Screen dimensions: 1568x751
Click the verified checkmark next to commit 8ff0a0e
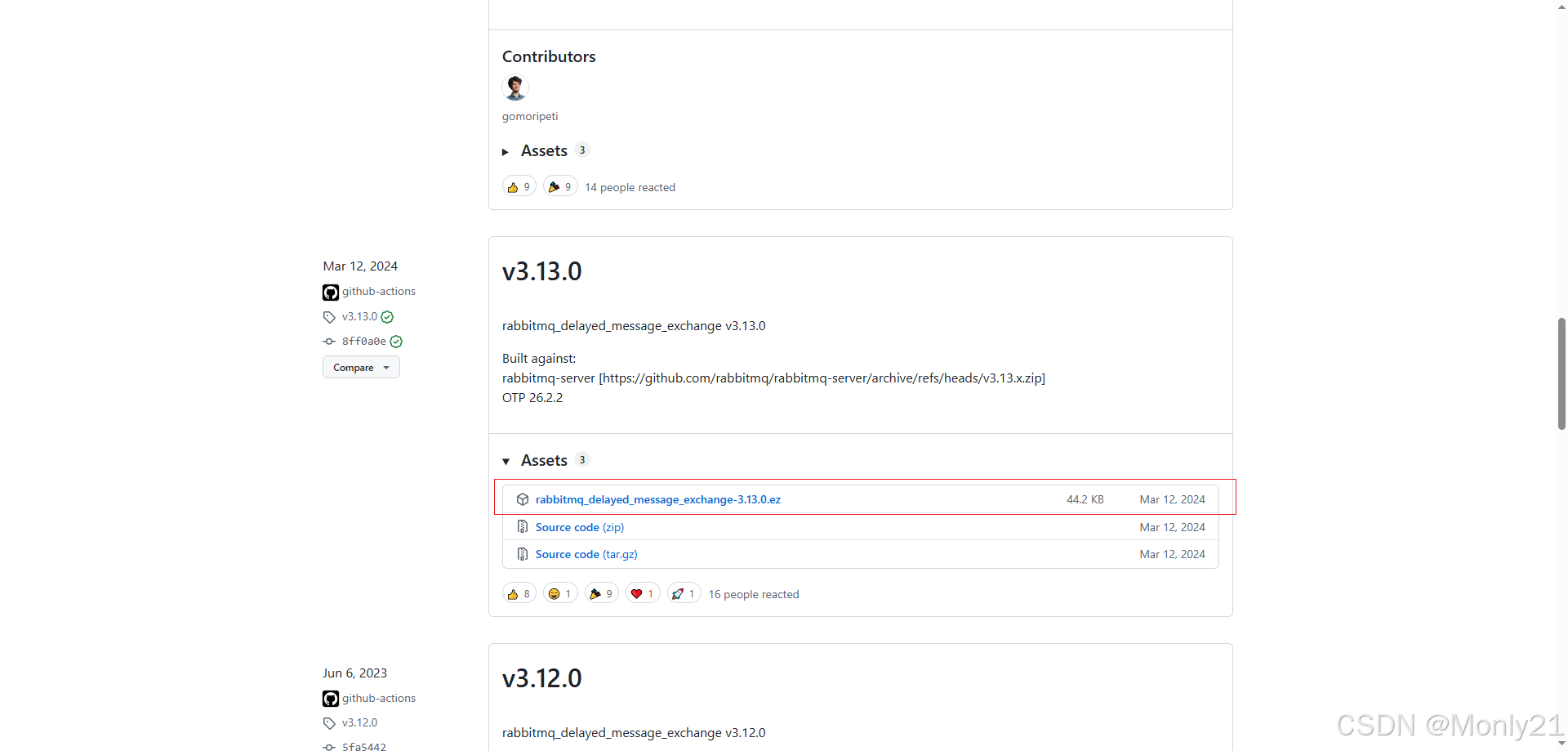396,342
